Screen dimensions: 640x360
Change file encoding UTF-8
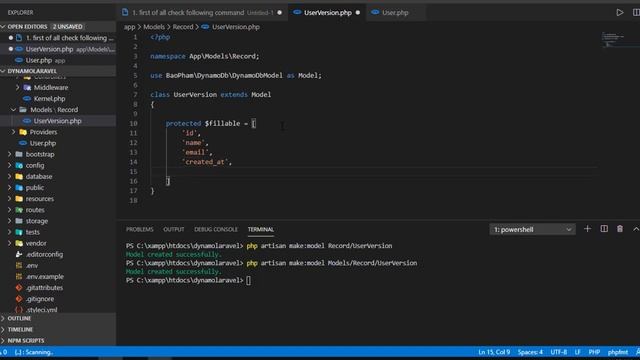click(x=558, y=352)
